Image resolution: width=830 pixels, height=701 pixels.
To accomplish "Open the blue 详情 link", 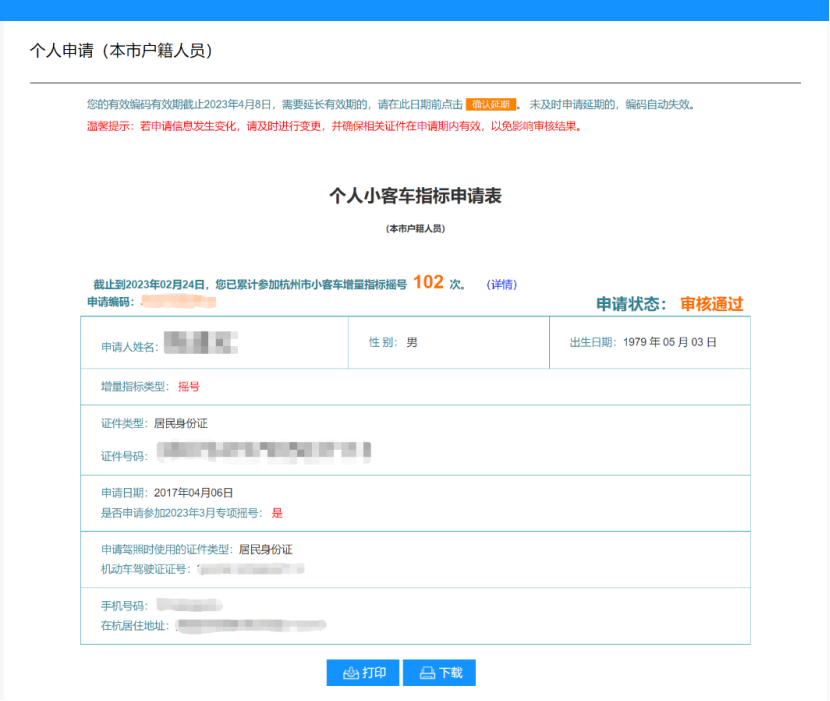I will [501, 284].
